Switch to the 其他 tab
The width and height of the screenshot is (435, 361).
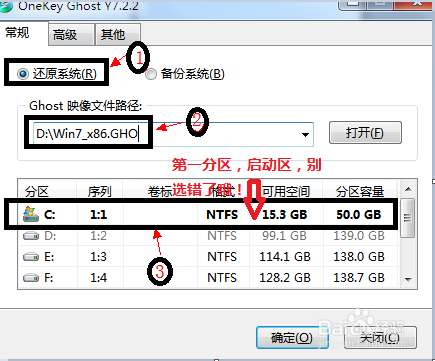[x=118, y=34]
